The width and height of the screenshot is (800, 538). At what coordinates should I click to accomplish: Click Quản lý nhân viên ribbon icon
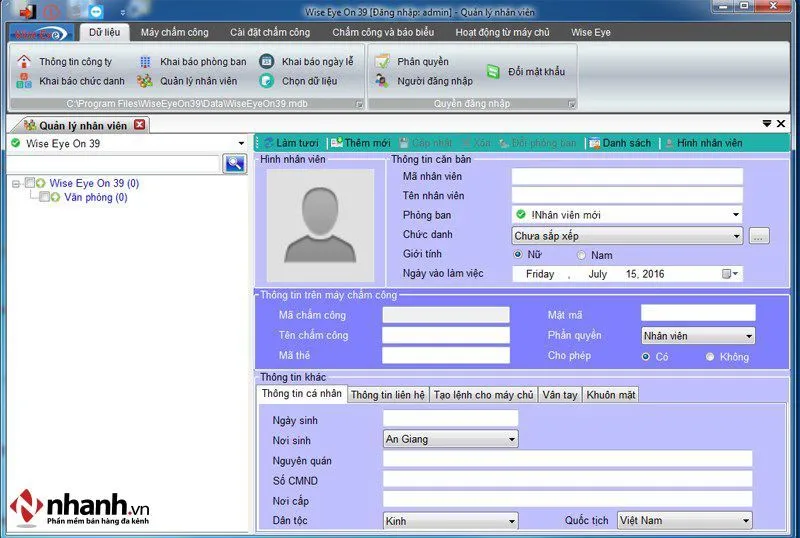[x=145, y=81]
